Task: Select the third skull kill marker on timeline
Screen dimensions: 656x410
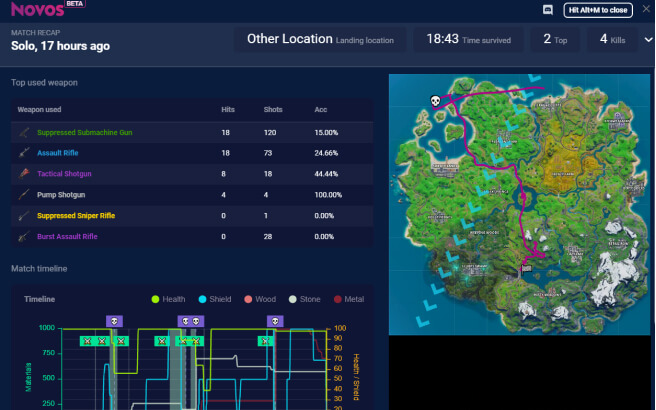Action: pos(196,321)
